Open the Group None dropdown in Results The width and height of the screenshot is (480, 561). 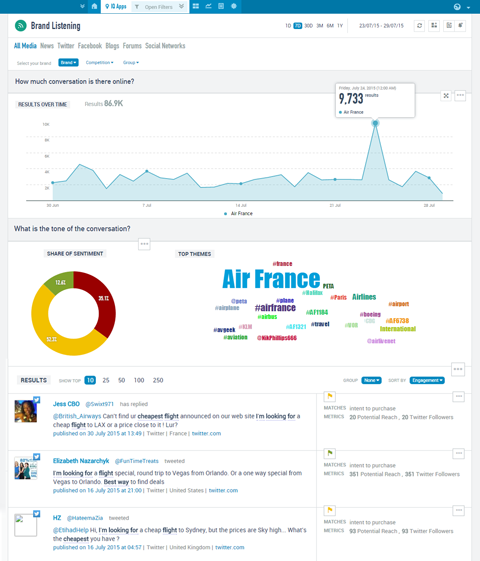point(371,380)
